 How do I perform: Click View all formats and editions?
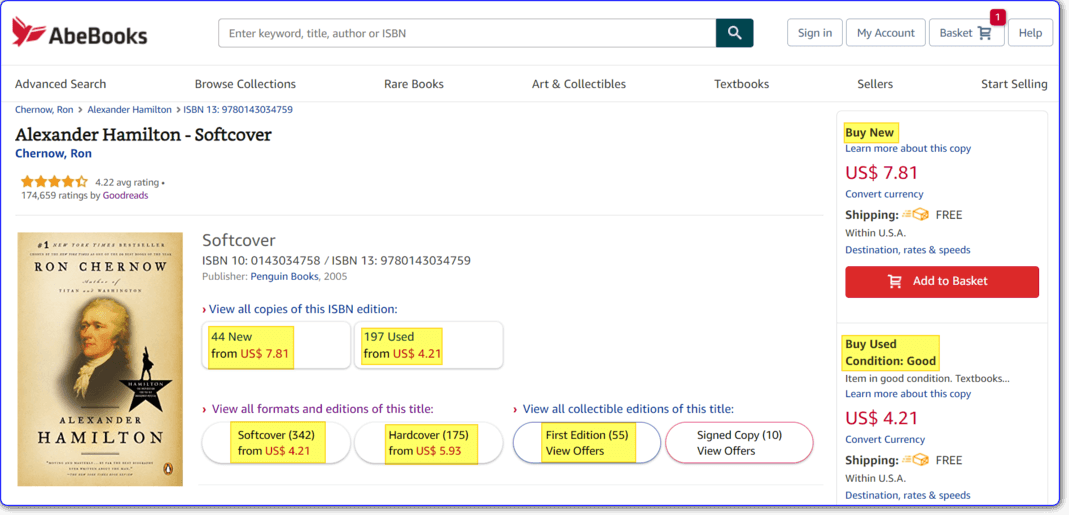[322, 409]
